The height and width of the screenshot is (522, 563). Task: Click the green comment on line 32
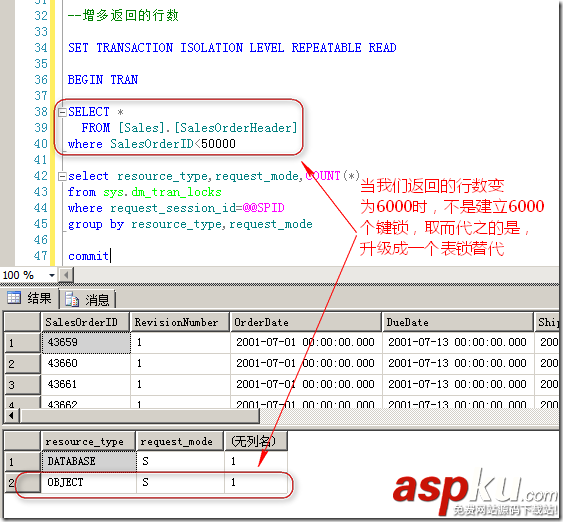point(123,16)
